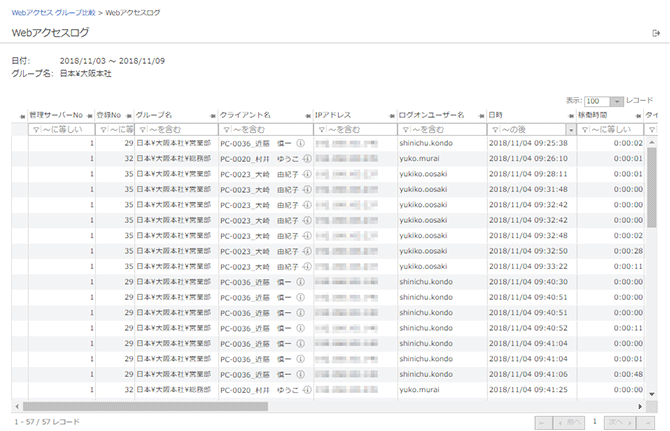670x431 pixels.
Task: Click the クライアント名 filter input field
Action: [x=268, y=130]
